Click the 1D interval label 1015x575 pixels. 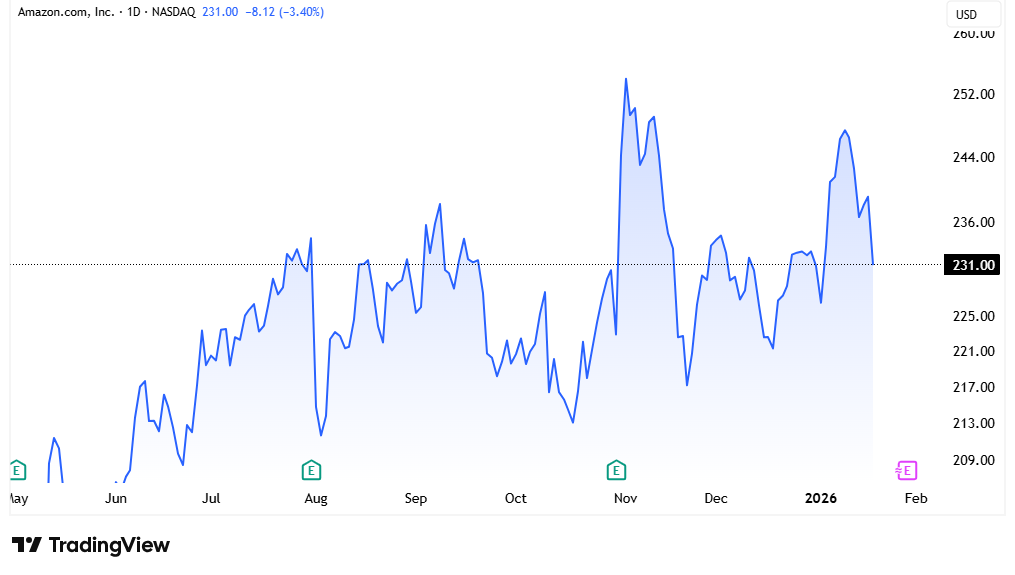point(134,12)
